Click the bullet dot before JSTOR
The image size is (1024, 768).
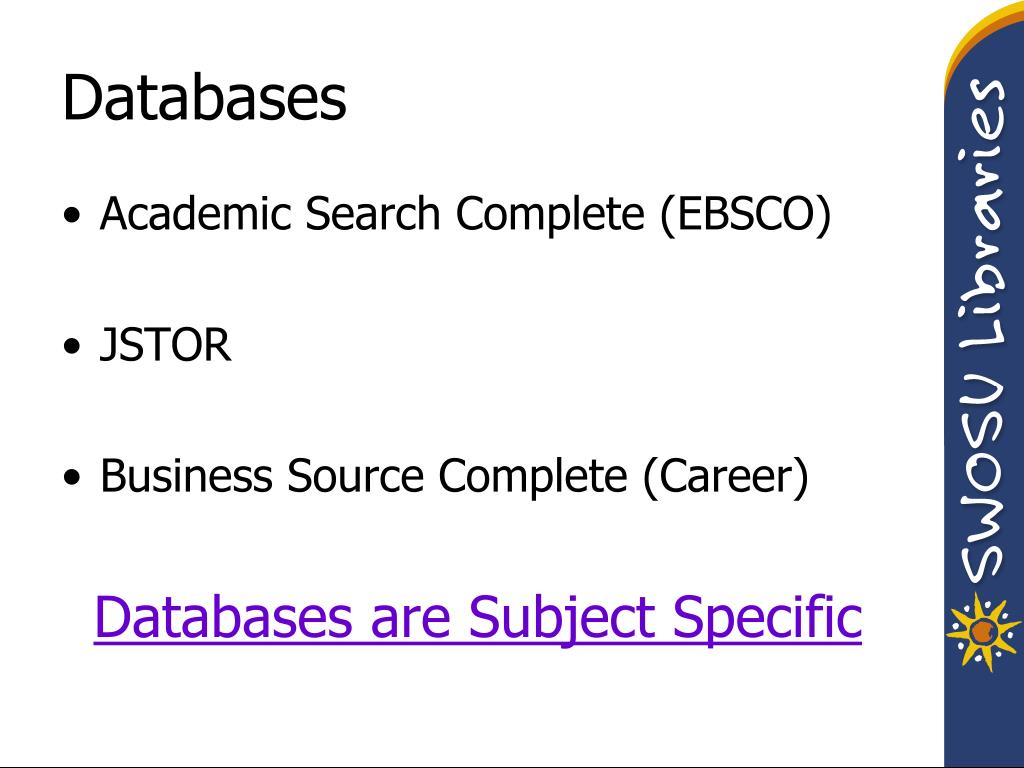point(72,346)
